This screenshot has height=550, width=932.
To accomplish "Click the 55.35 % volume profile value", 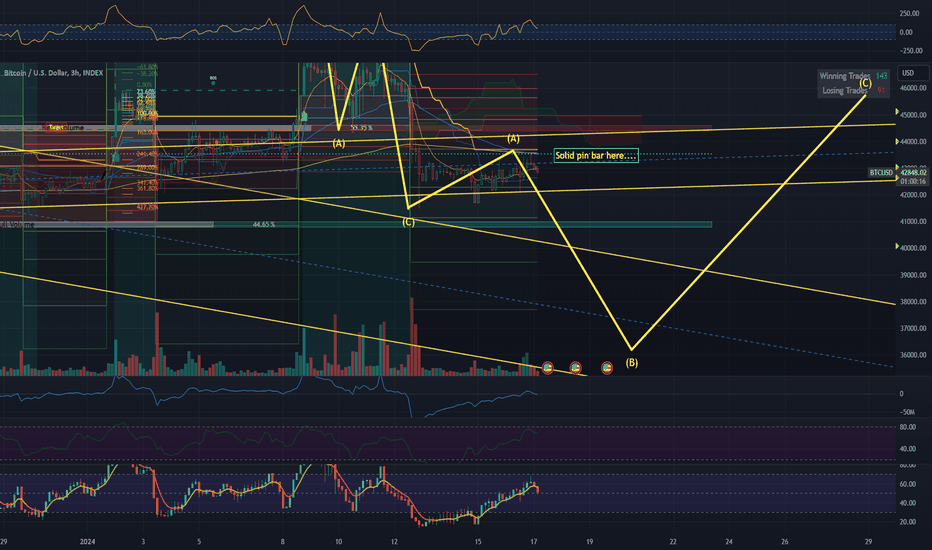I will (361, 128).
